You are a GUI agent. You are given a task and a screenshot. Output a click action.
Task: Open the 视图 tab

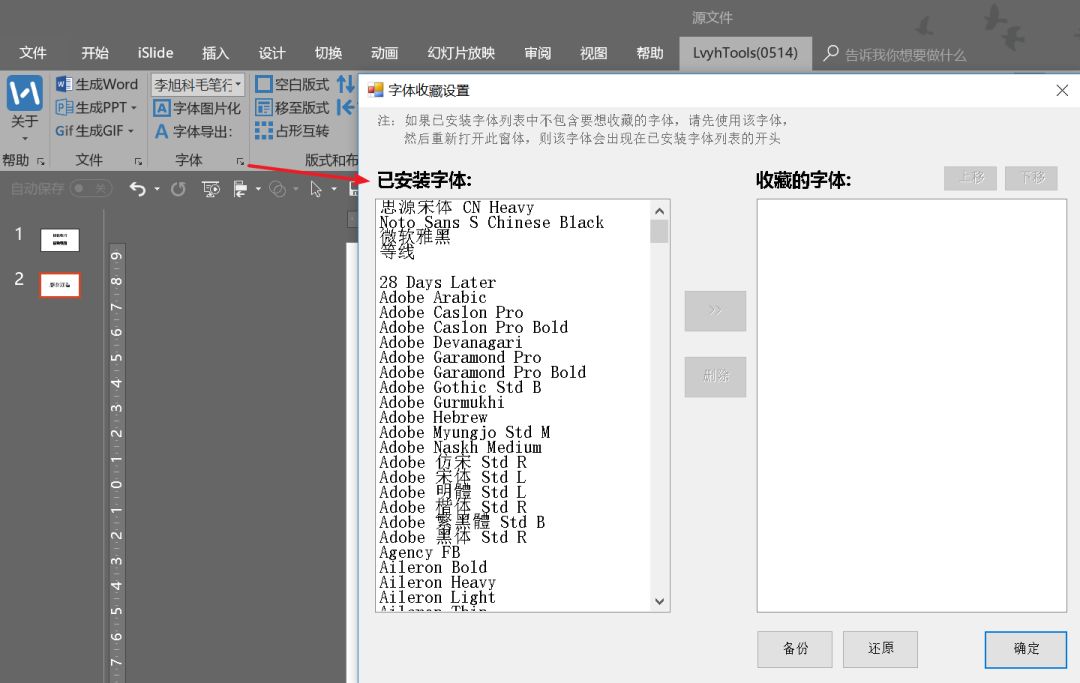594,53
